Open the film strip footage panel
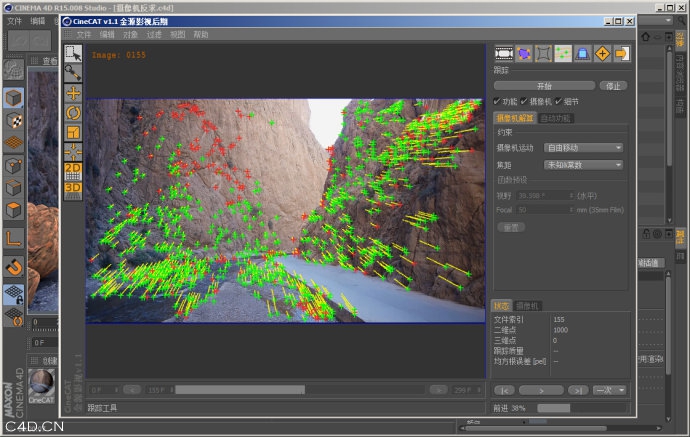 (504, 54)
